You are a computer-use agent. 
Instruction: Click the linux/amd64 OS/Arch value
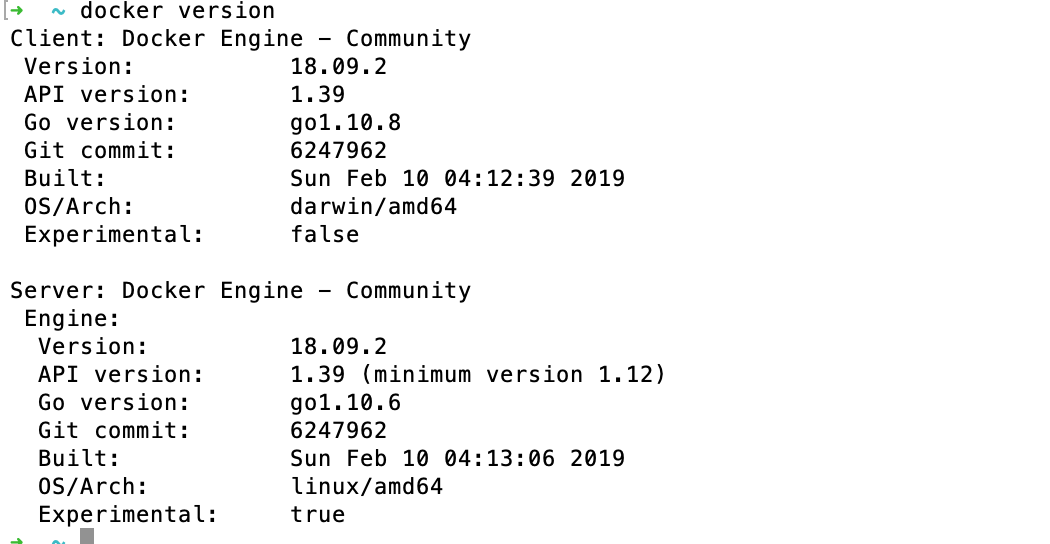click(366, 487)
